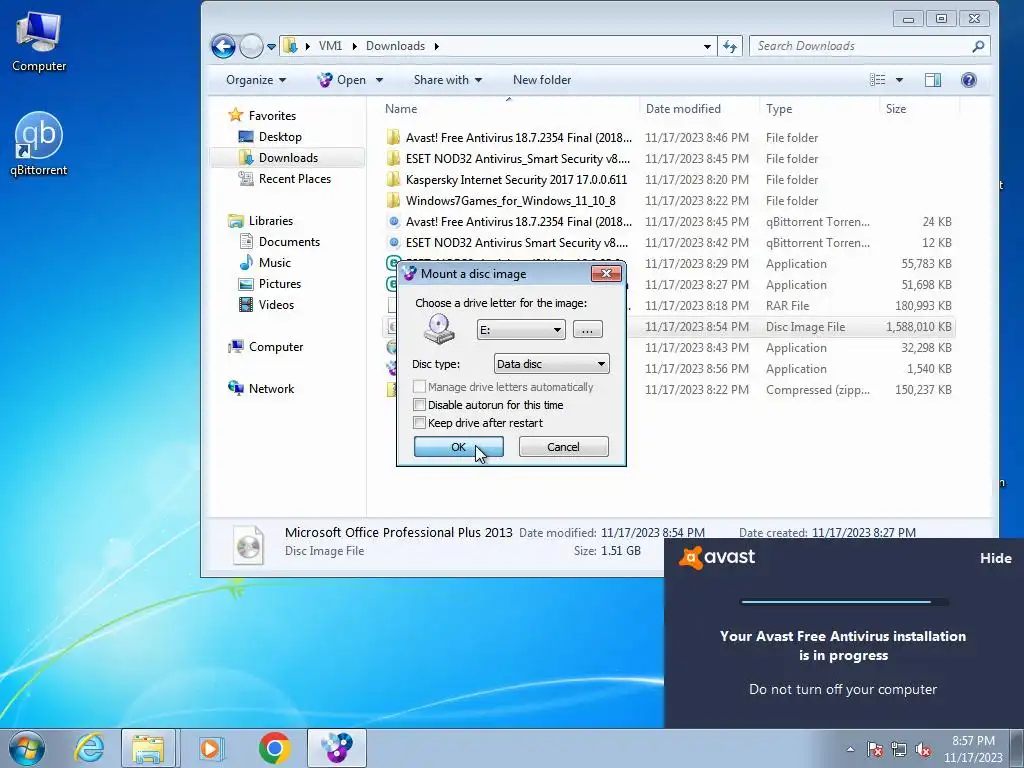Sort by Type column header
Screen dimensions: 1024x768
tap(819, 108)
